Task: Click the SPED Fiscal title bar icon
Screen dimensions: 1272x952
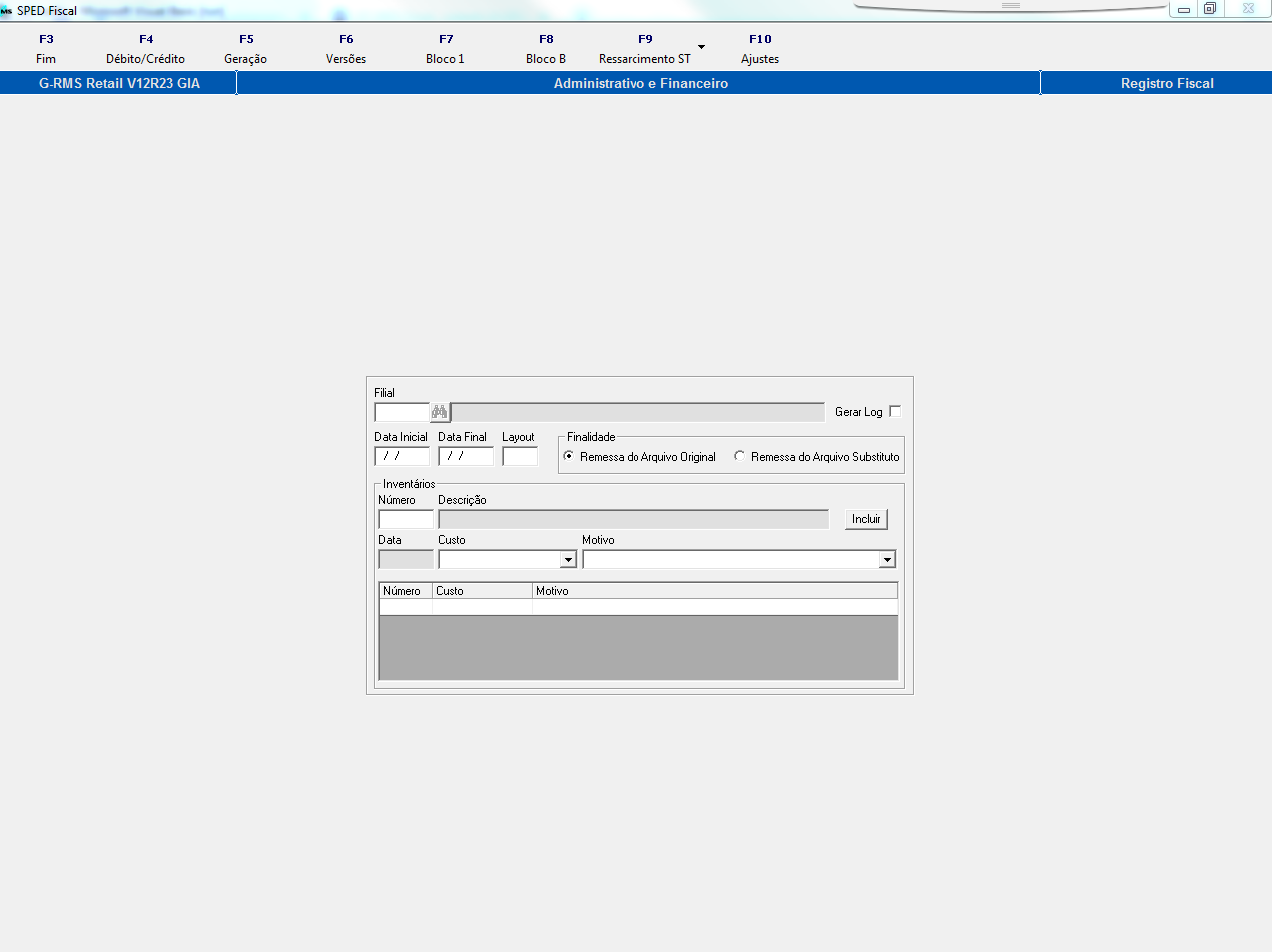Action: (x=7, y=11)
